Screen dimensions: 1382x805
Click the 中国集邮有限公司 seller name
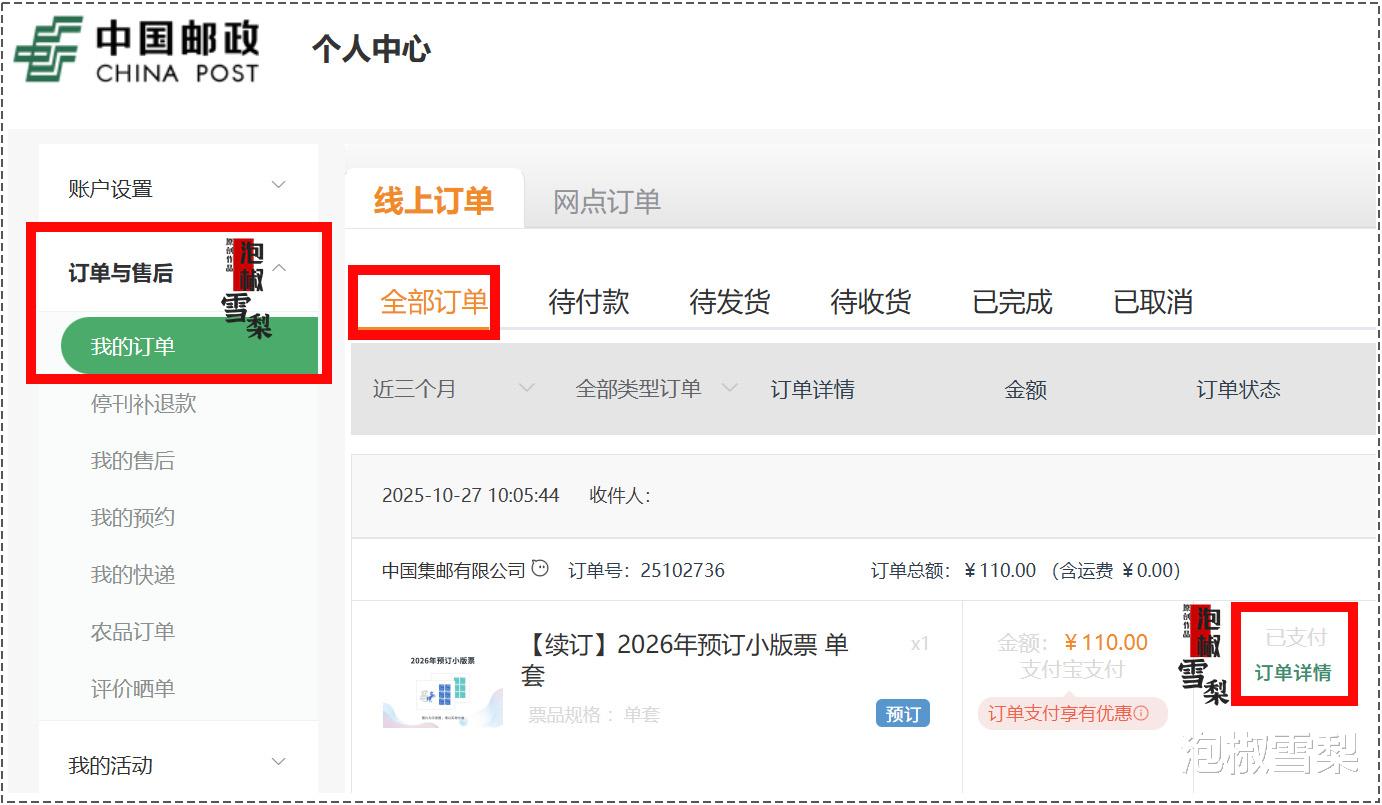pos(454,570)
